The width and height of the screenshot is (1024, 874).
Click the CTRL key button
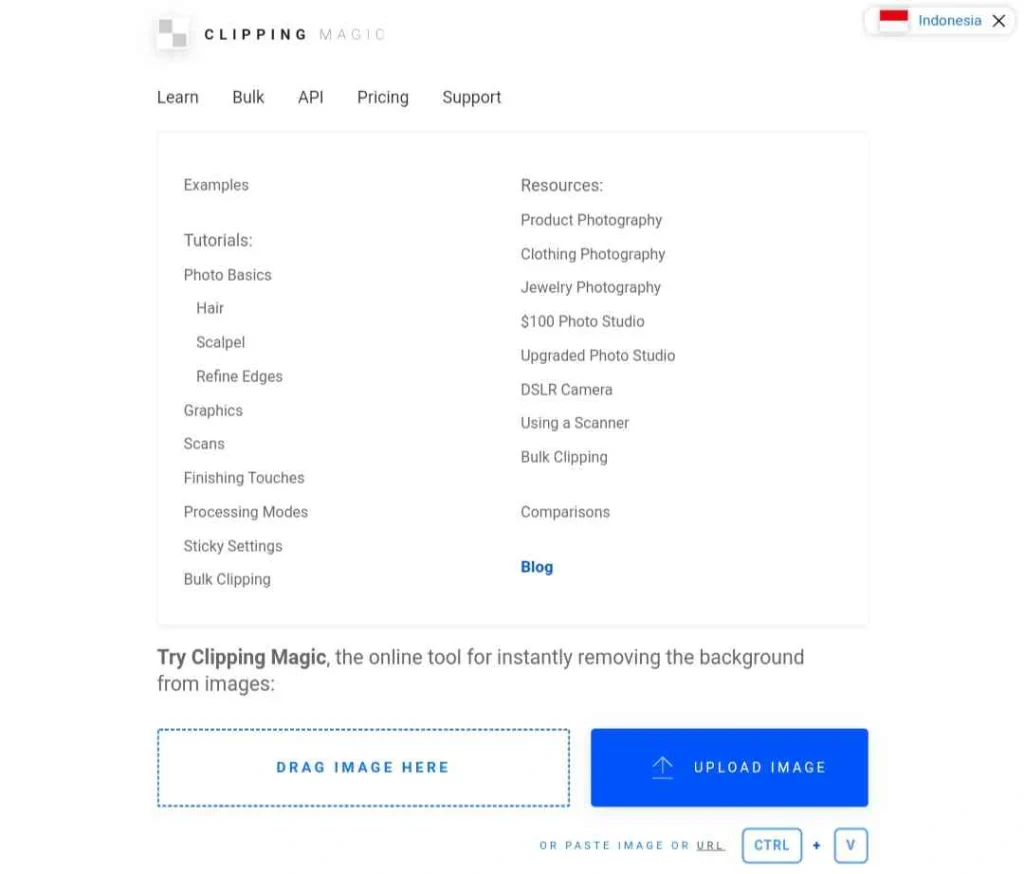[771, 845]
